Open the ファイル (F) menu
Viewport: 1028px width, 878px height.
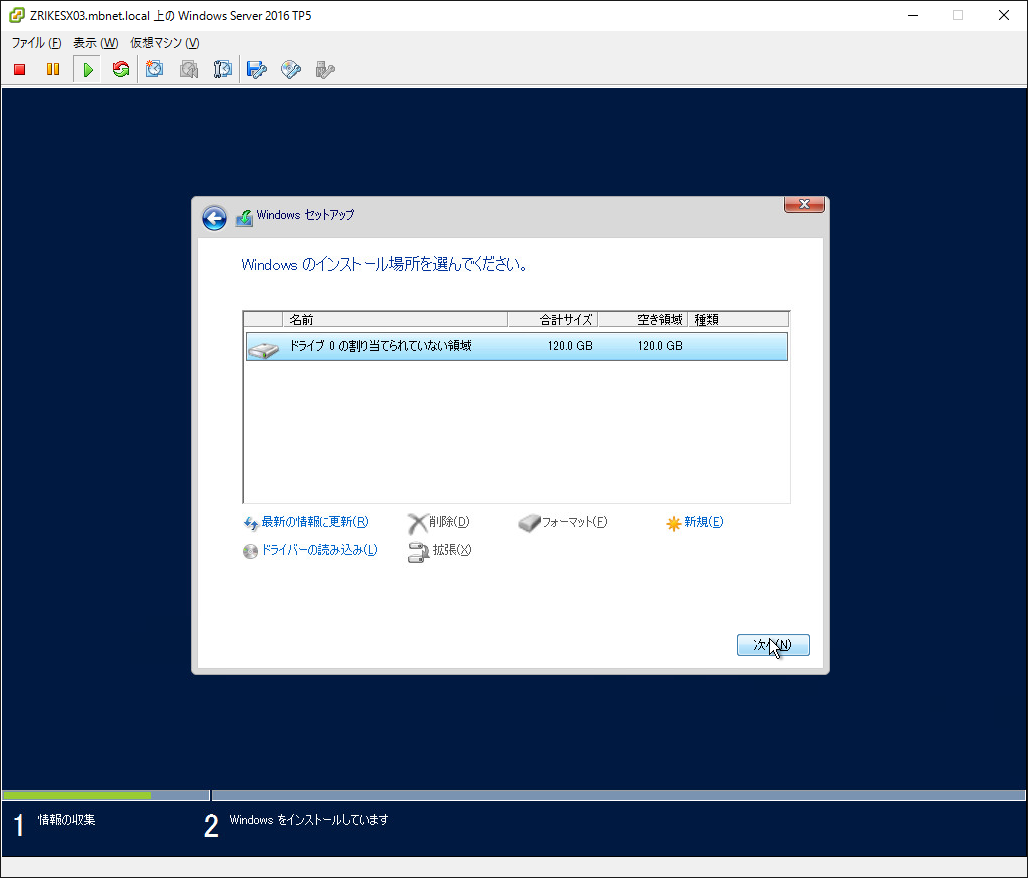point(36,43)
